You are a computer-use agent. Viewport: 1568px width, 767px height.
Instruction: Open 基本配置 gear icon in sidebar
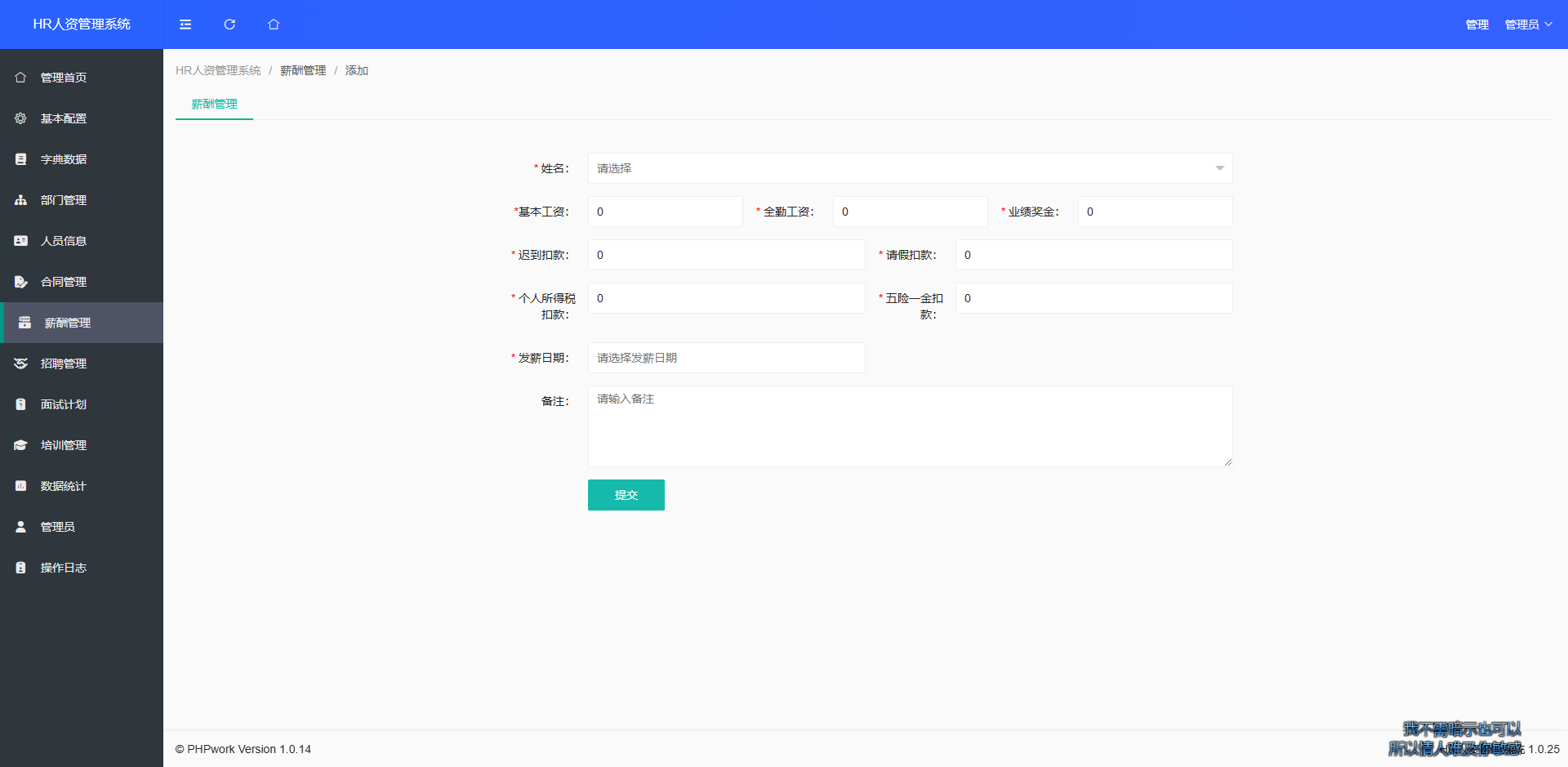point(21,118)
